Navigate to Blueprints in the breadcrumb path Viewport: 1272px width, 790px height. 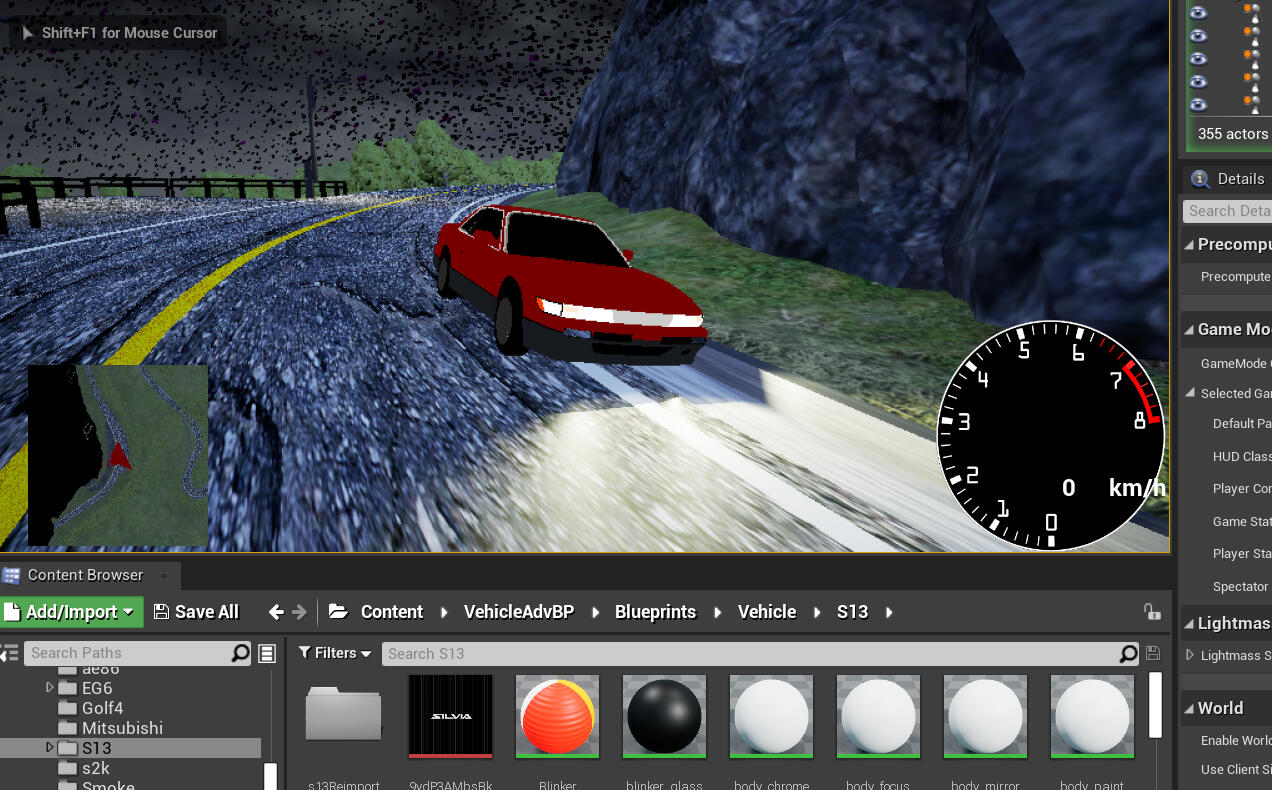tap(655, 612)
